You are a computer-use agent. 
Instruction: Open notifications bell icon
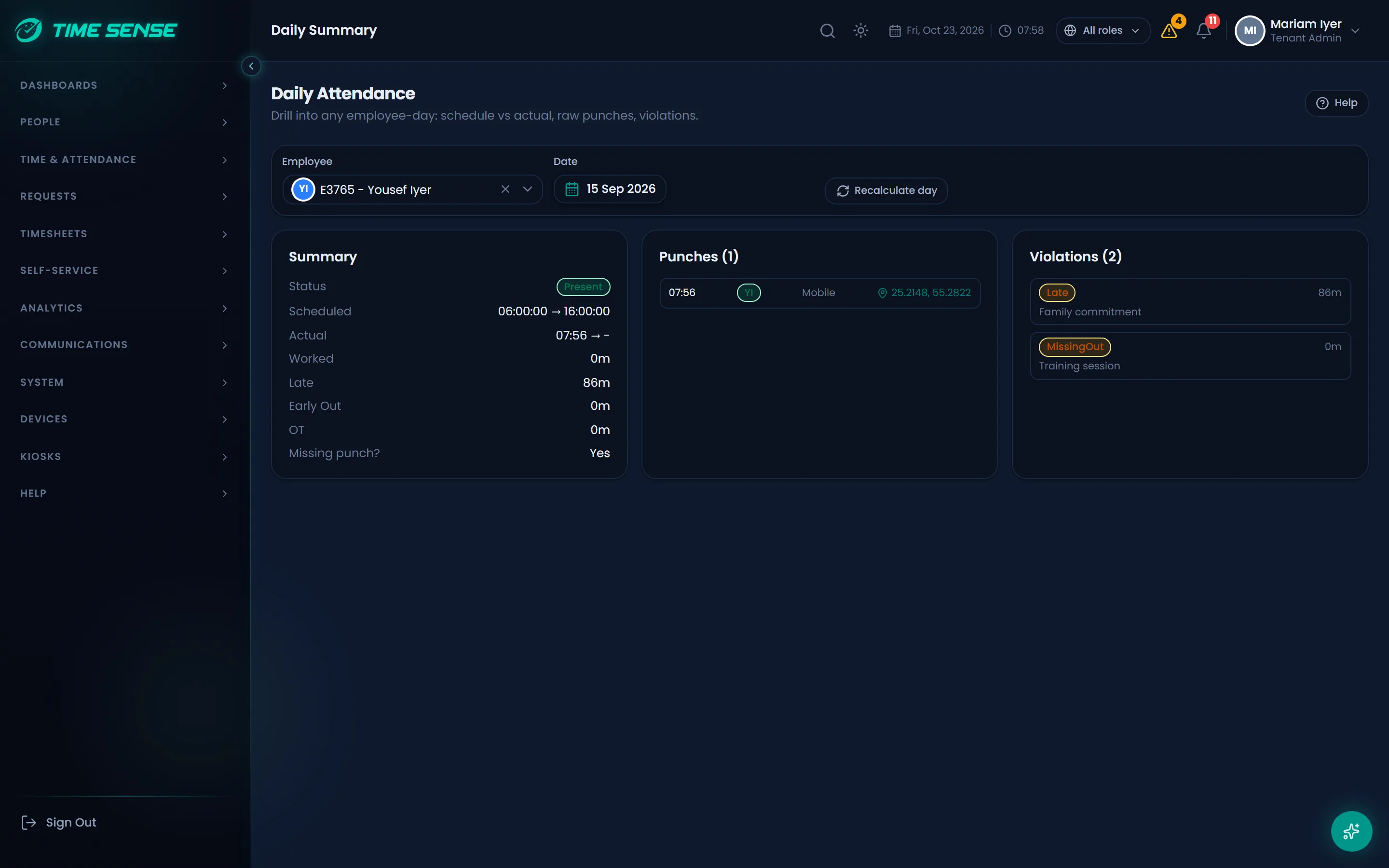[1204, 31]
